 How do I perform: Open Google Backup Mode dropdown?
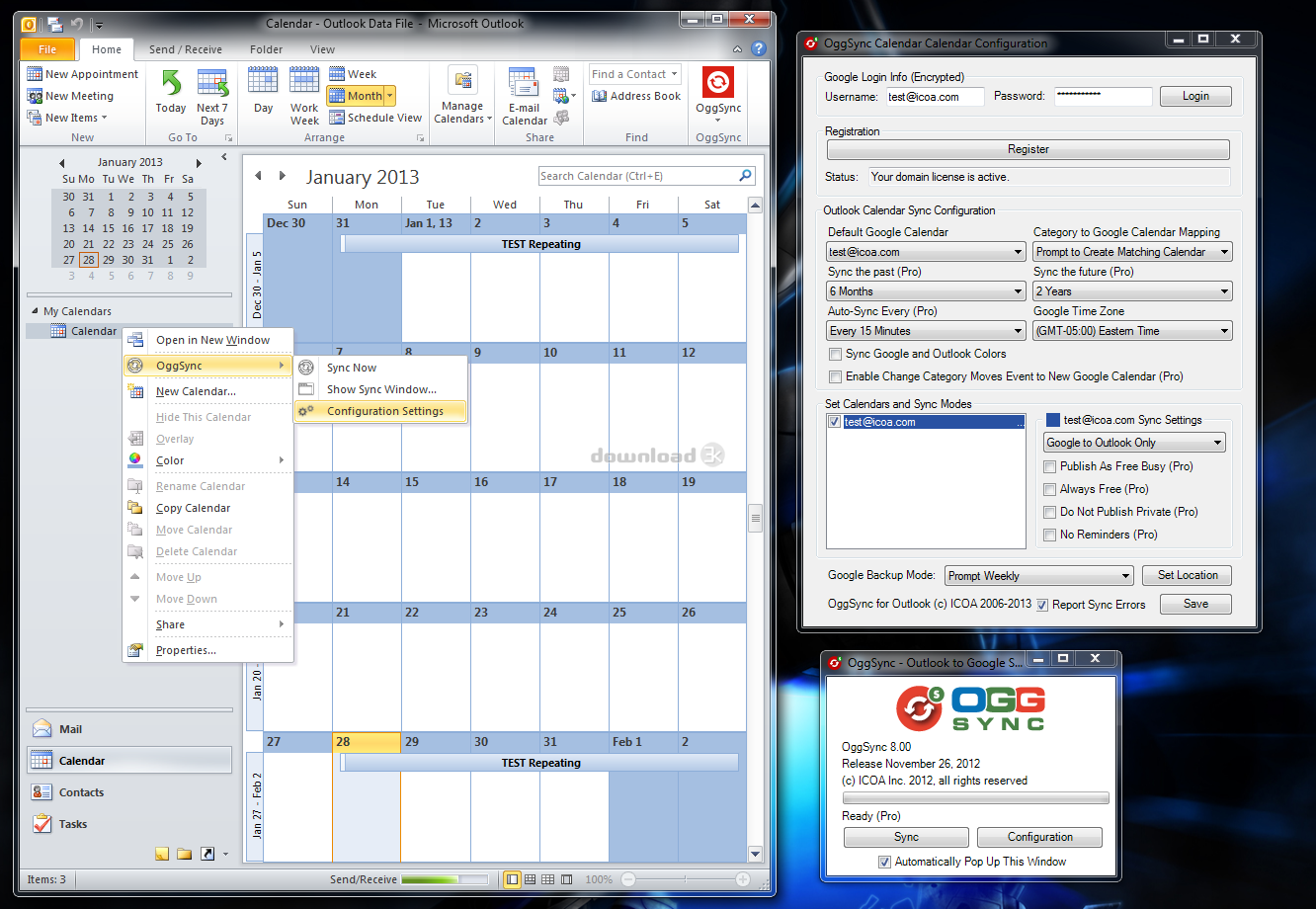[x=1039, y=576]
